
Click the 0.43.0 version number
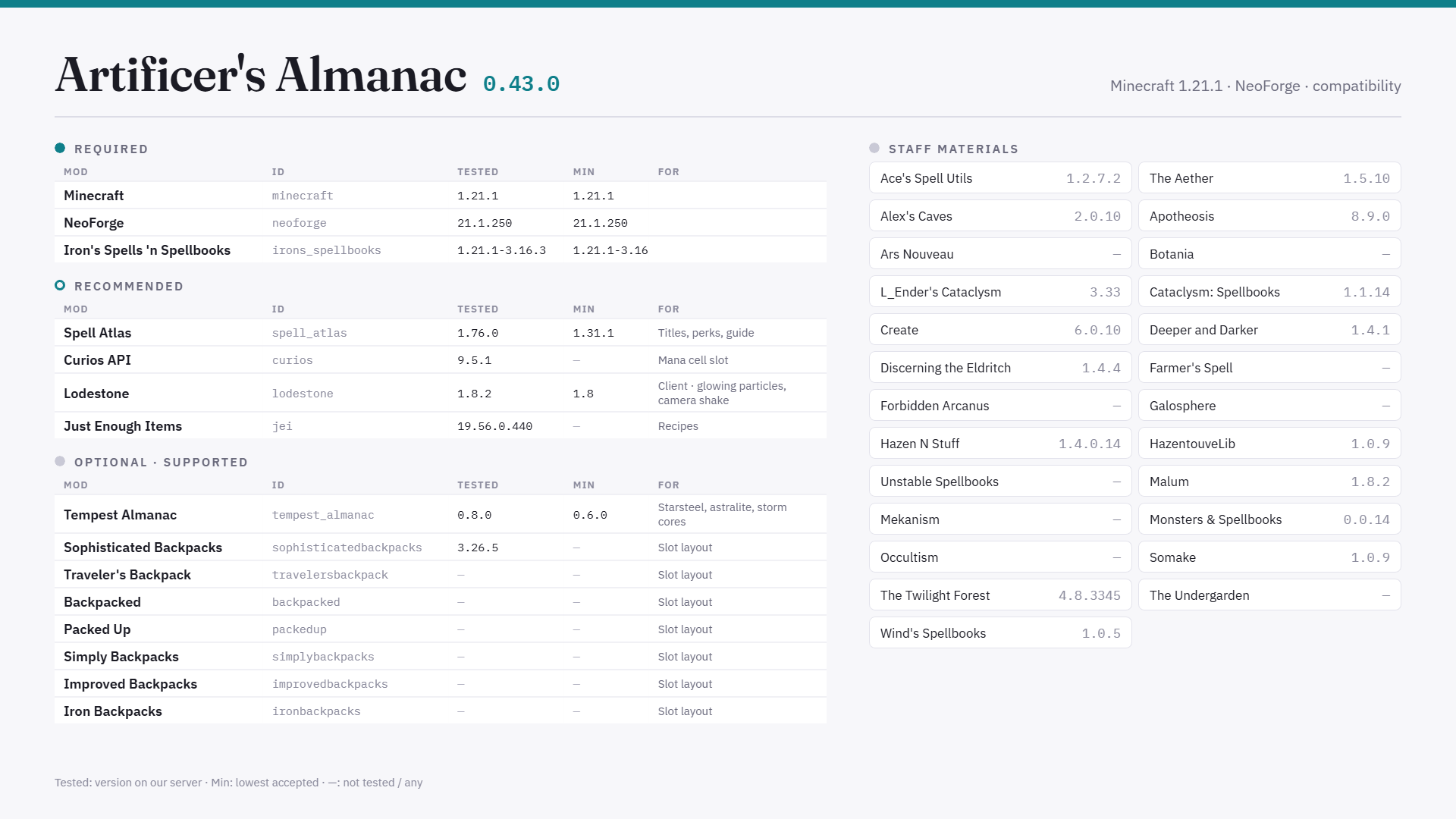point(522,83)
